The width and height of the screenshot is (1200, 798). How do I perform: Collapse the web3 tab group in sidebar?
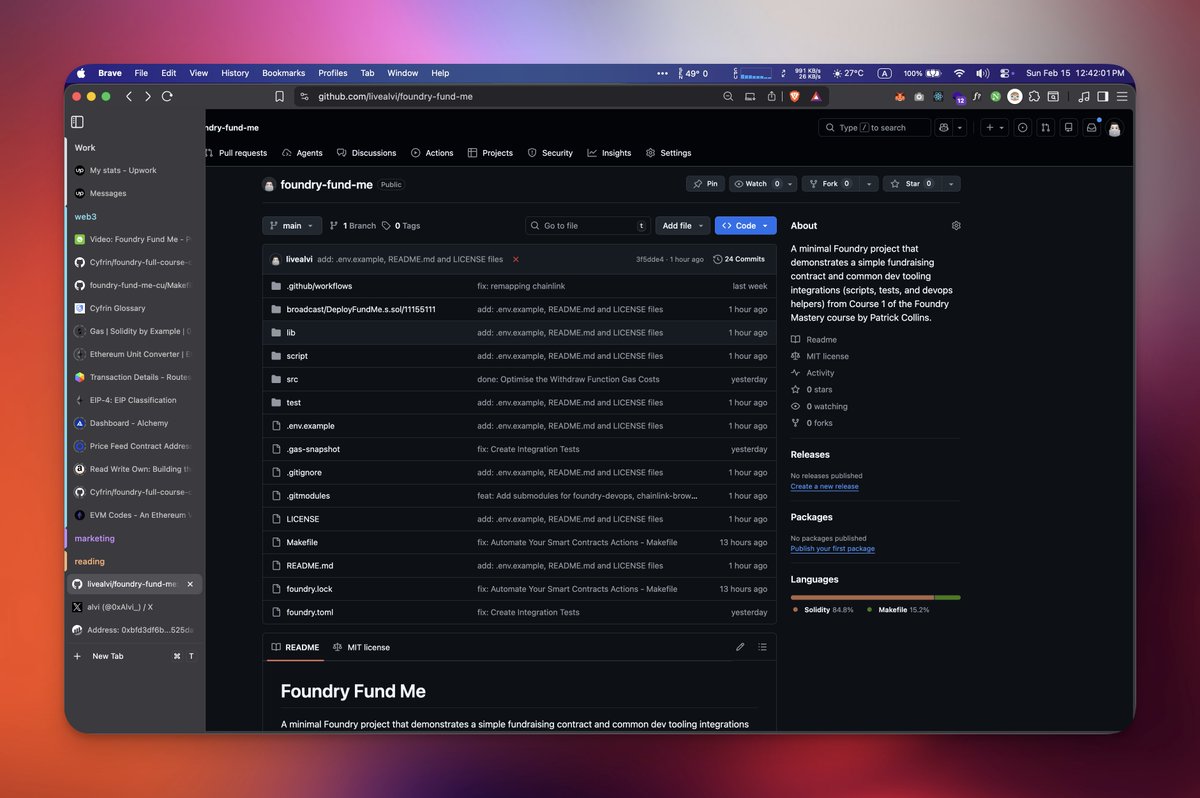(x=85, y=216)
